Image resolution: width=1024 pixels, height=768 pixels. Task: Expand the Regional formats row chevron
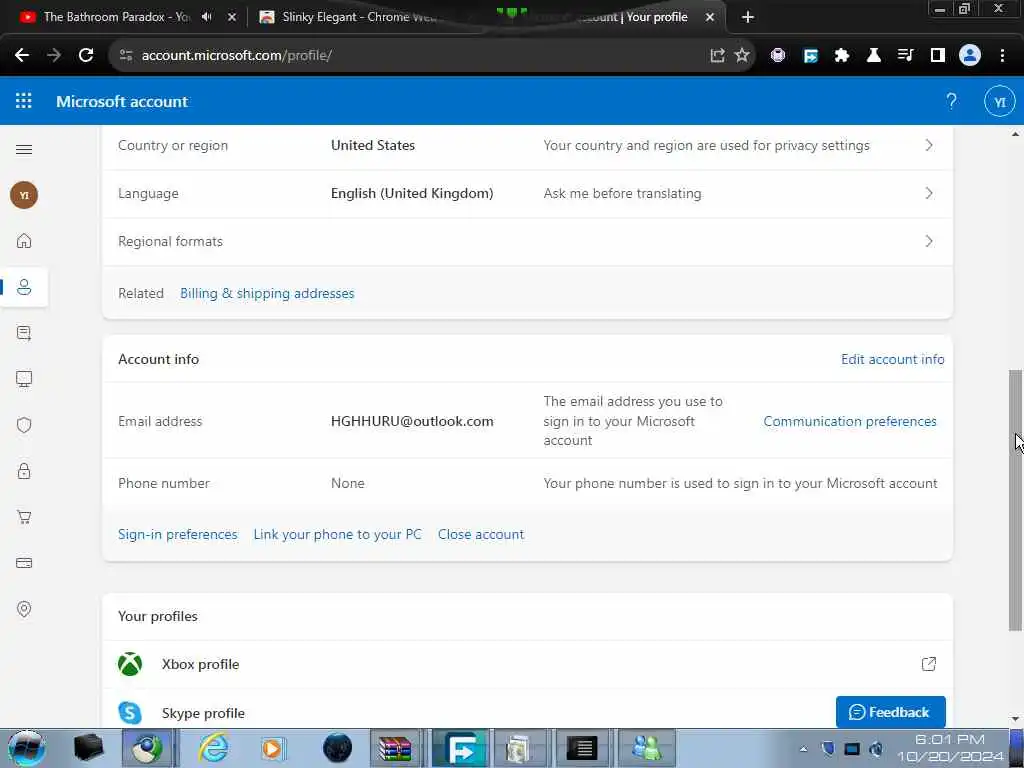(929, 241)
